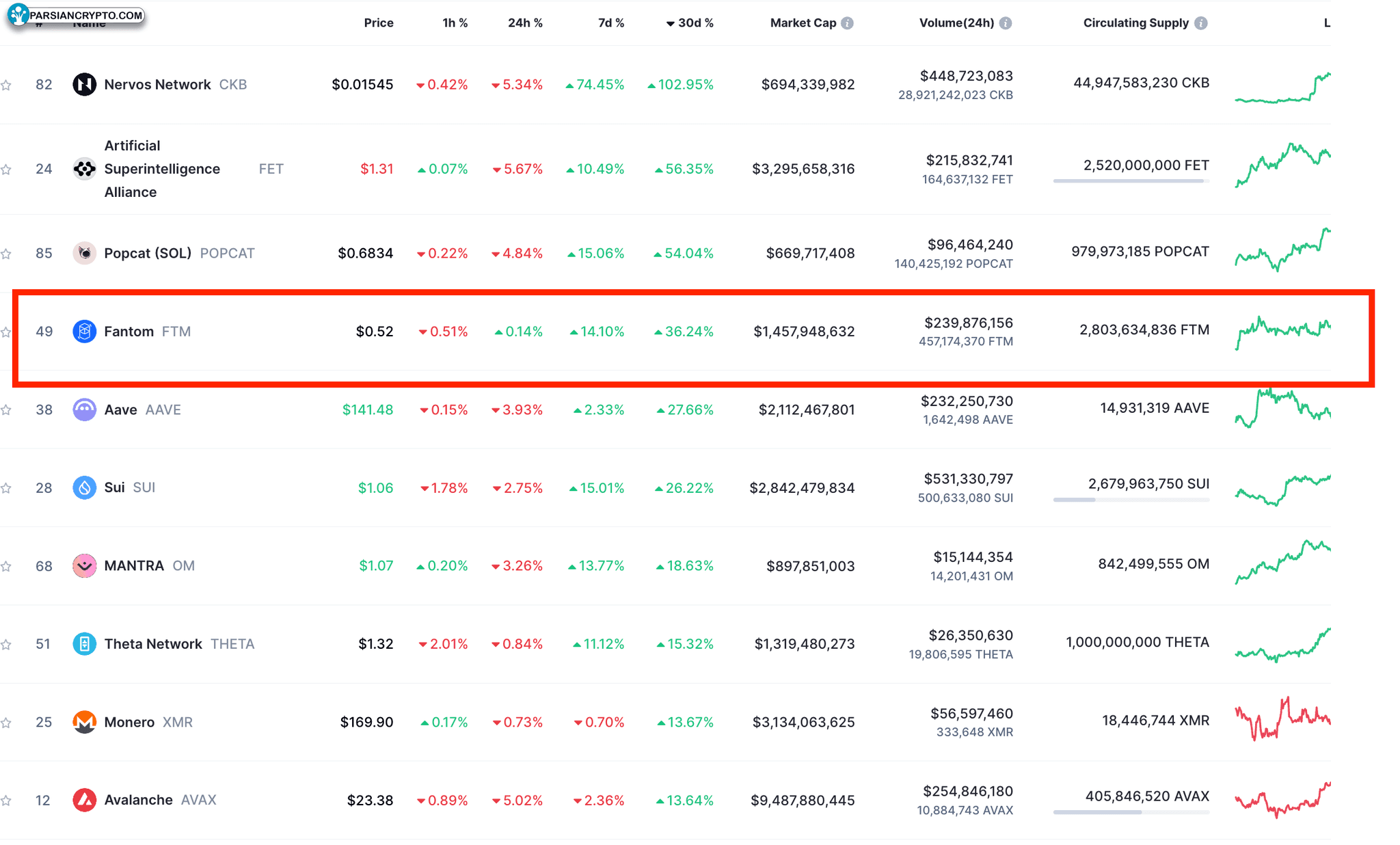This screenshot has width=1400, height=845.
Task: Click the Volume(24h) info icon
Action: tap(1005, 23)
